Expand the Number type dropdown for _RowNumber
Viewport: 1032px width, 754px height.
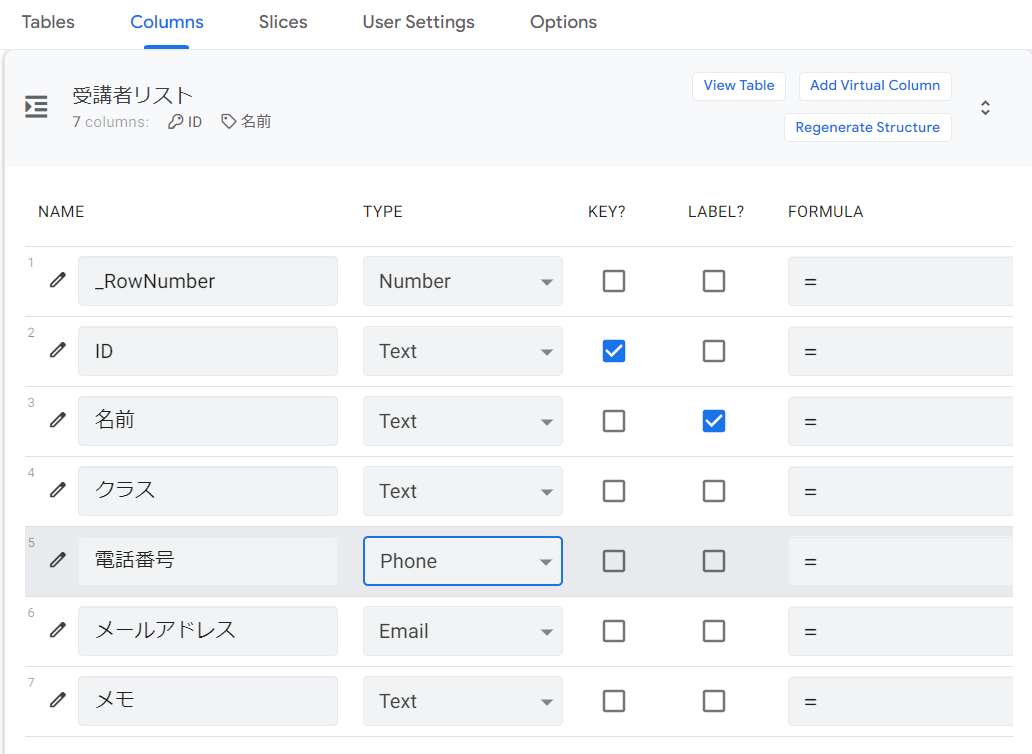(462, 281)
